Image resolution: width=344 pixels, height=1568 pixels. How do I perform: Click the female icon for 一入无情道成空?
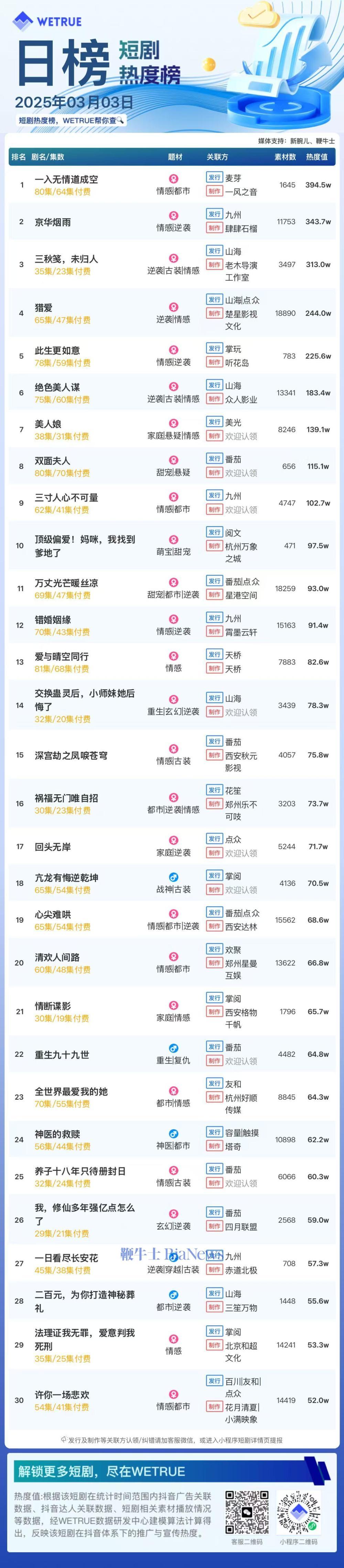point(173,179)
